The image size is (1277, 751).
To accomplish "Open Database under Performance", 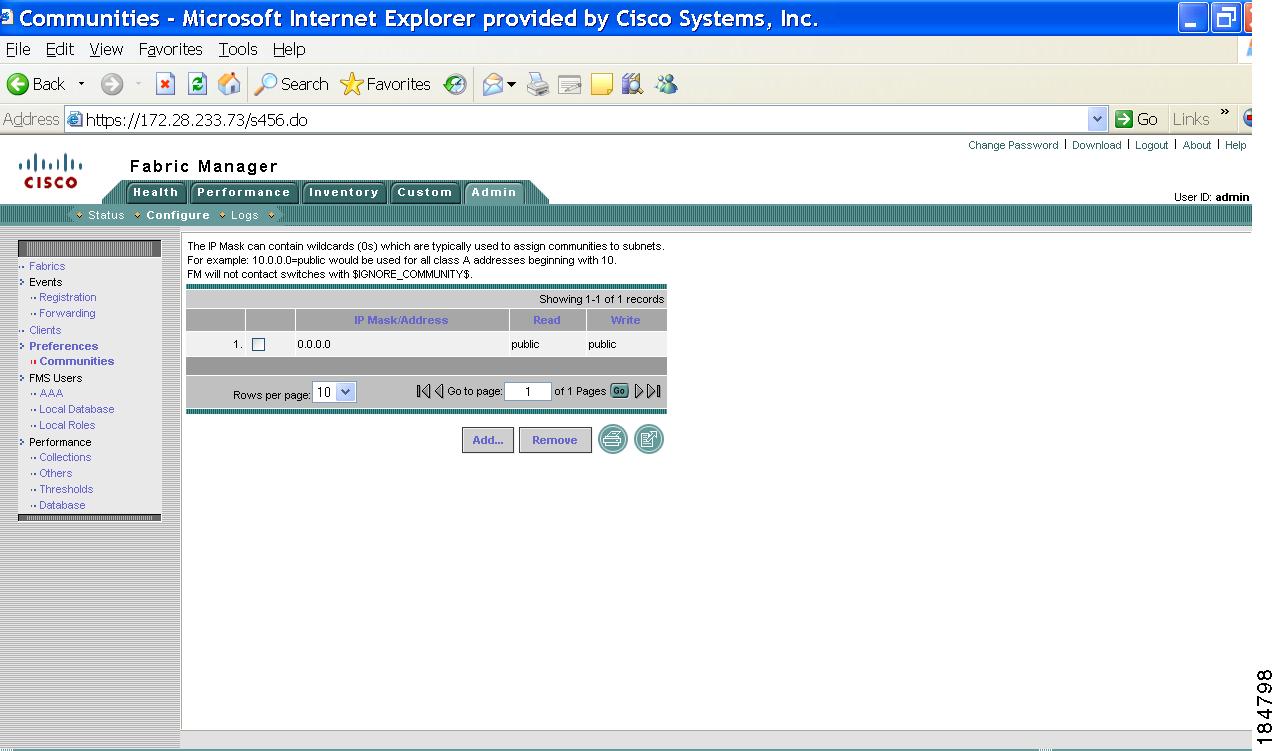I will (62, 505).
